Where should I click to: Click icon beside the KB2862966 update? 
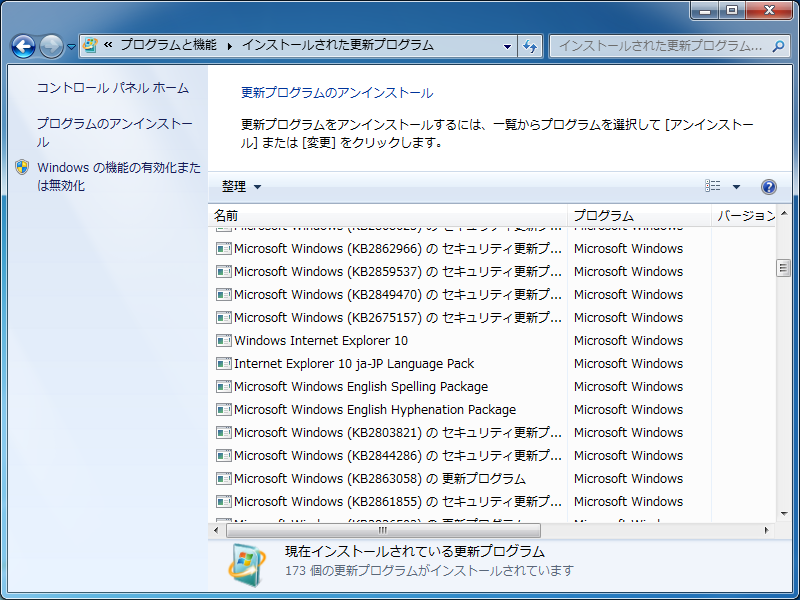click(x=223, y=248)
